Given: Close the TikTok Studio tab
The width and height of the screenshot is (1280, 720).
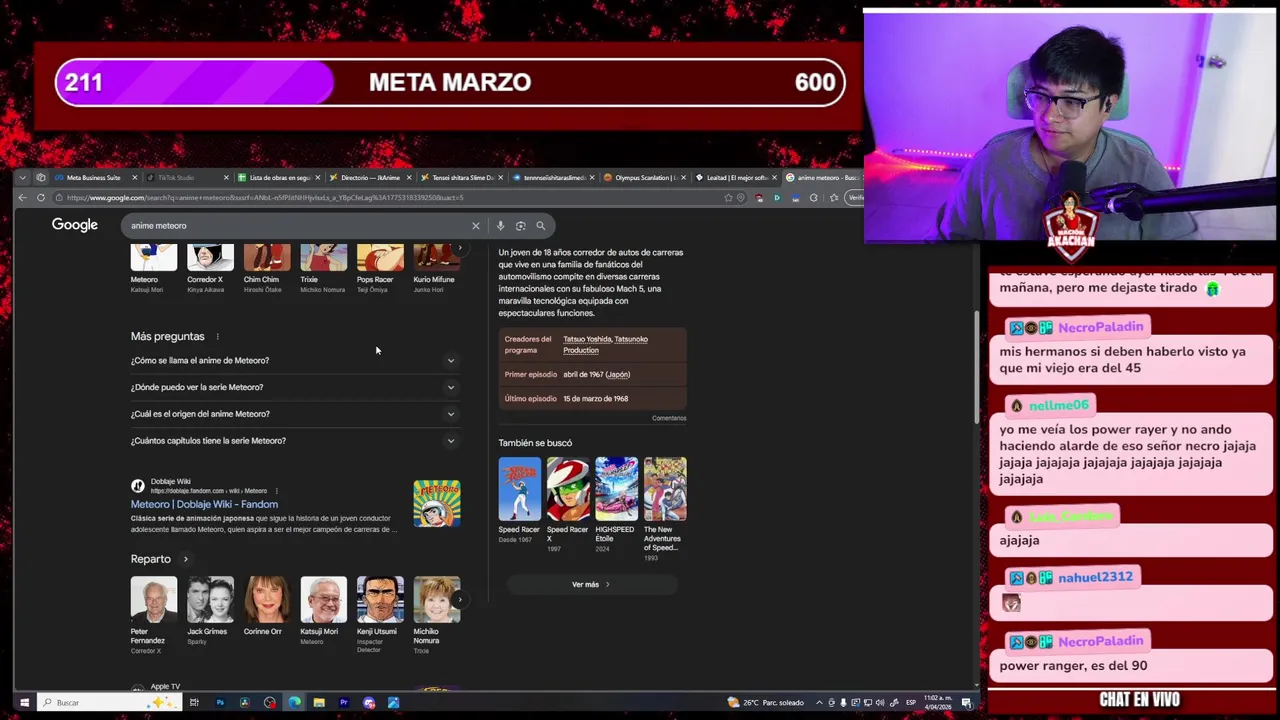Looking at the screenshot, I should (x=226, y=178).
